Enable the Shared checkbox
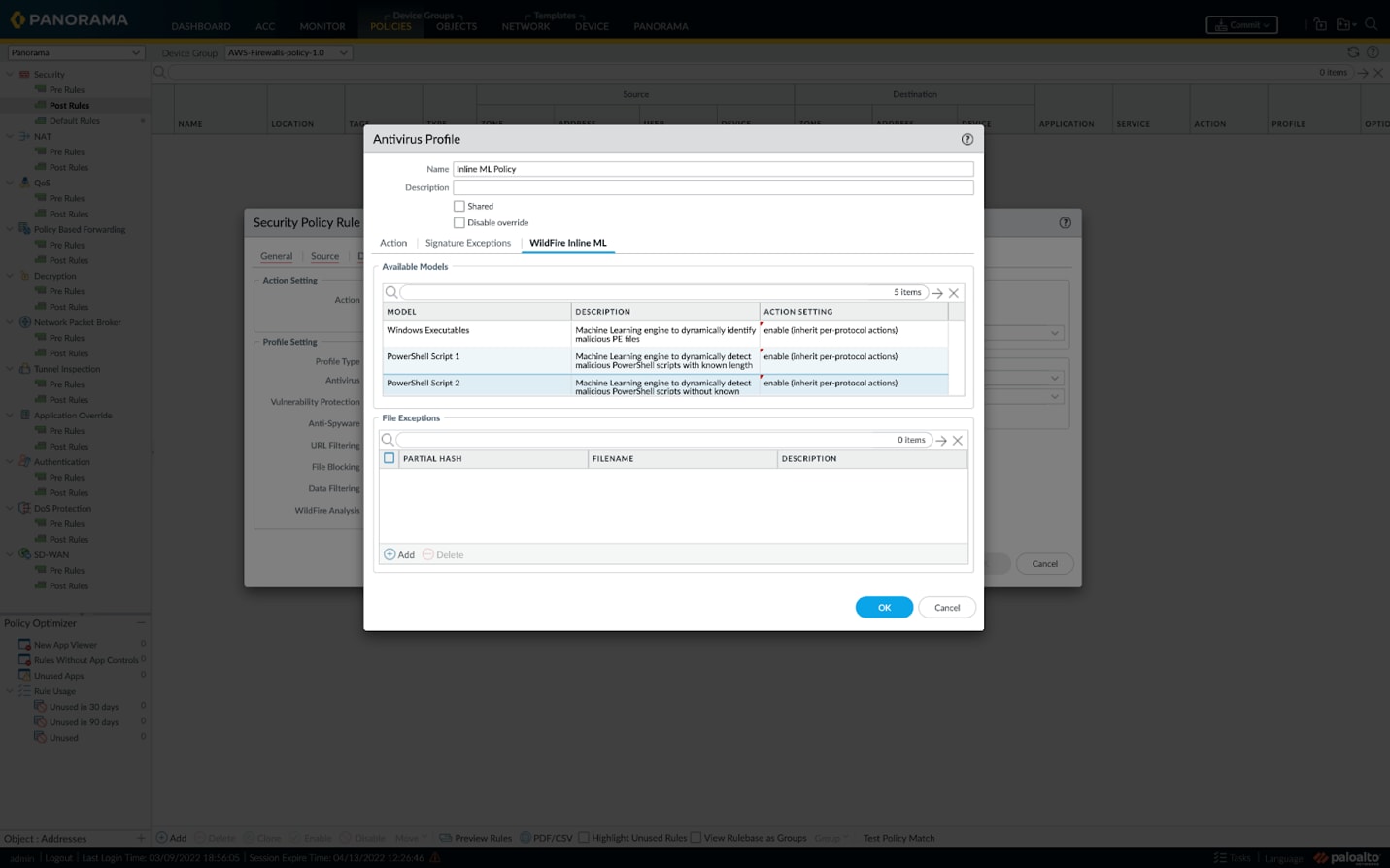The image size is (1390, 868). tap(459, 206)
